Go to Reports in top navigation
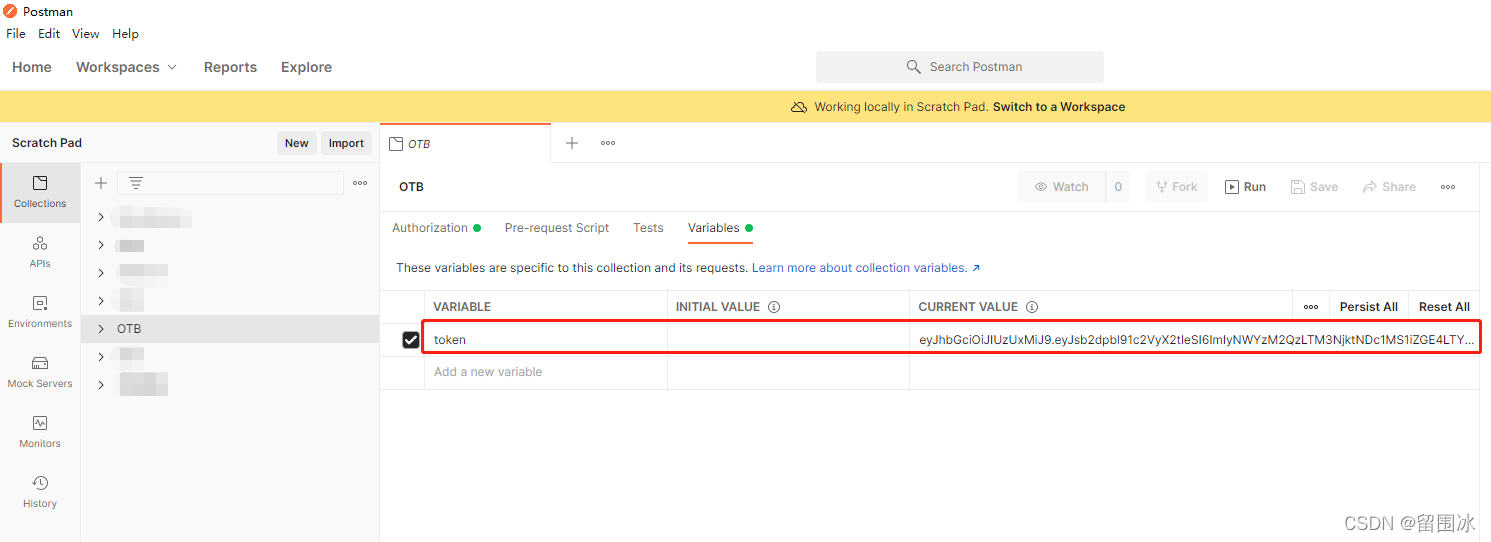The width and height of the screenshot is (1491, 542). coord(230,67)
